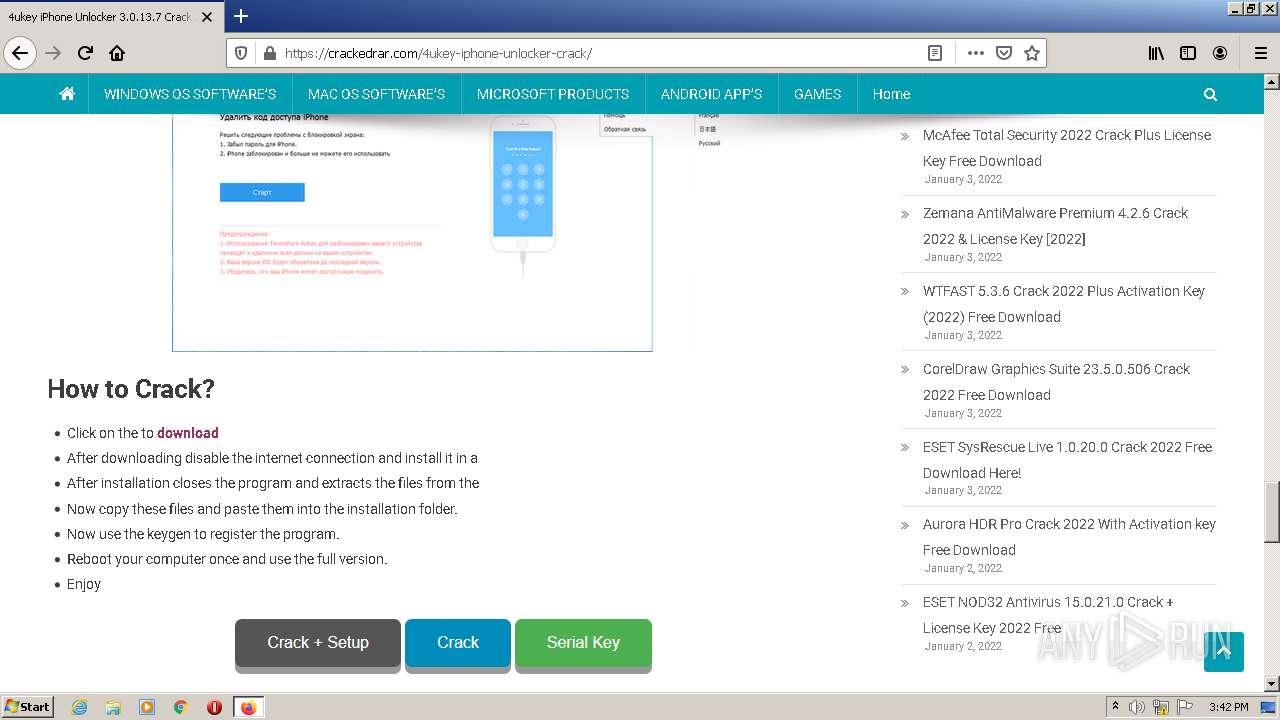This screenshot has width=1280, height=720.
Task: Open GAMES menu item
Action: click(x=817, y=94)
